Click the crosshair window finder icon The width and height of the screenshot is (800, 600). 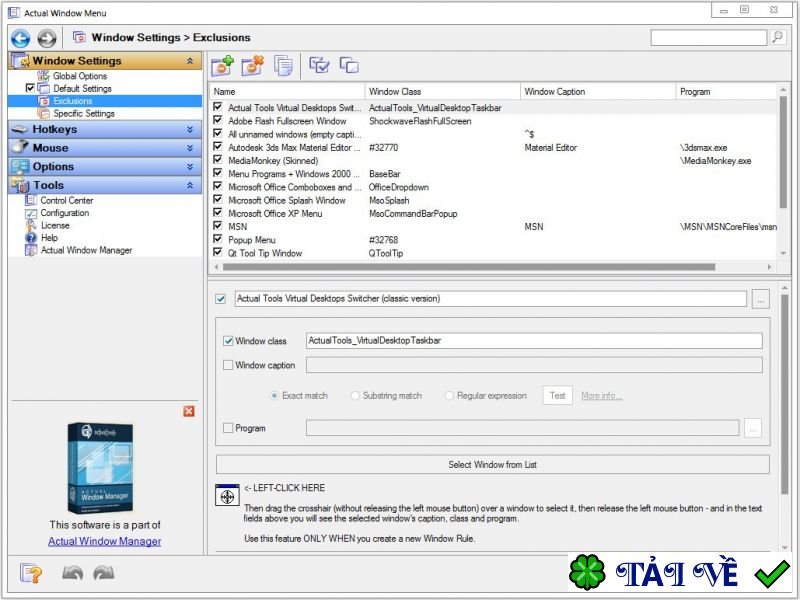tap(227, 496)
